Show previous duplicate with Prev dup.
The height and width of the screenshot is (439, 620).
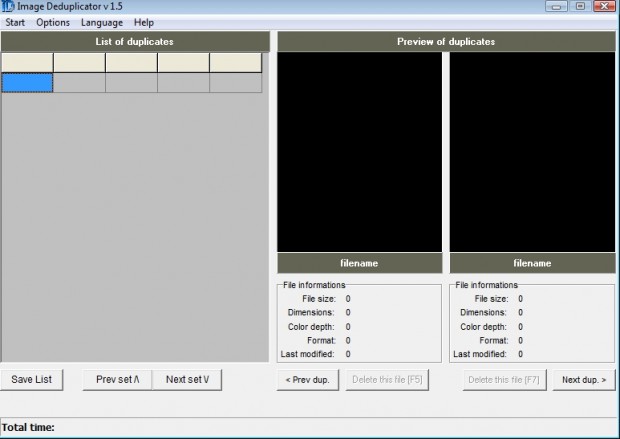pyautogui.click(x=308, y=380)
